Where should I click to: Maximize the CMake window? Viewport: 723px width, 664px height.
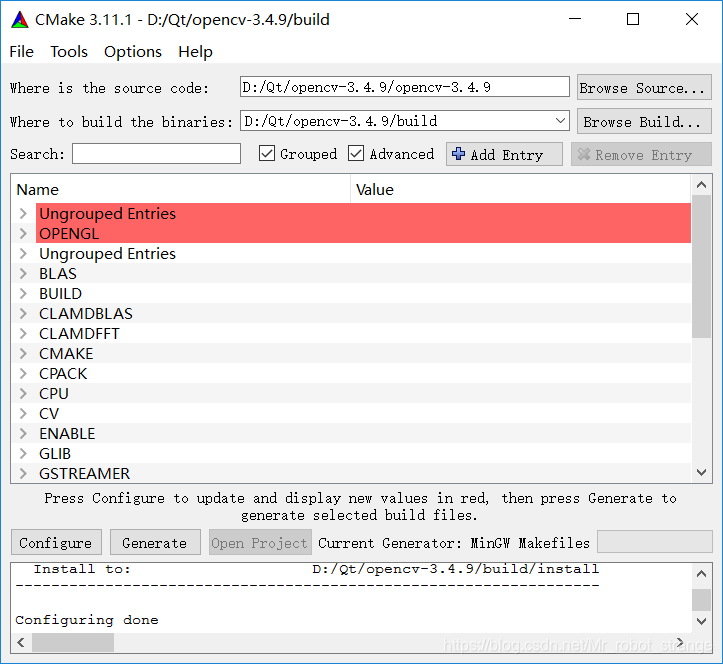tap(633, 19)
